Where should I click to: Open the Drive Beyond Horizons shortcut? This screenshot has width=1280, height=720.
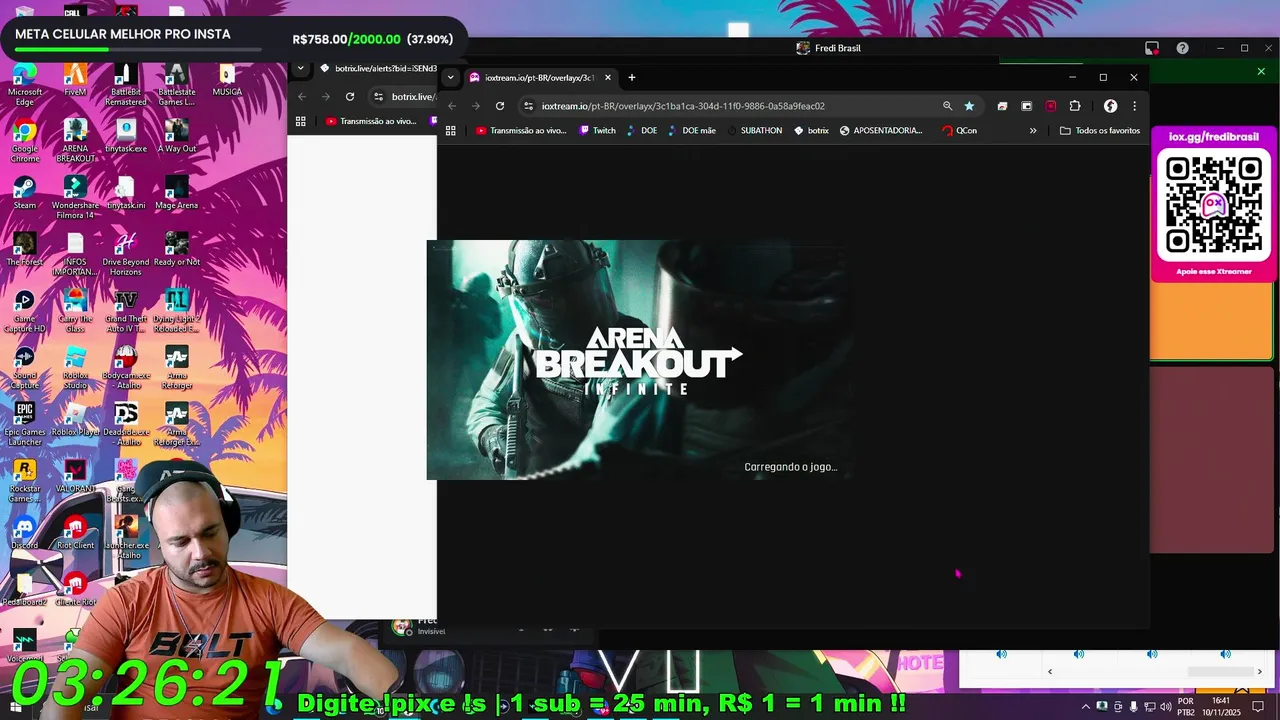tap(125, 254)
